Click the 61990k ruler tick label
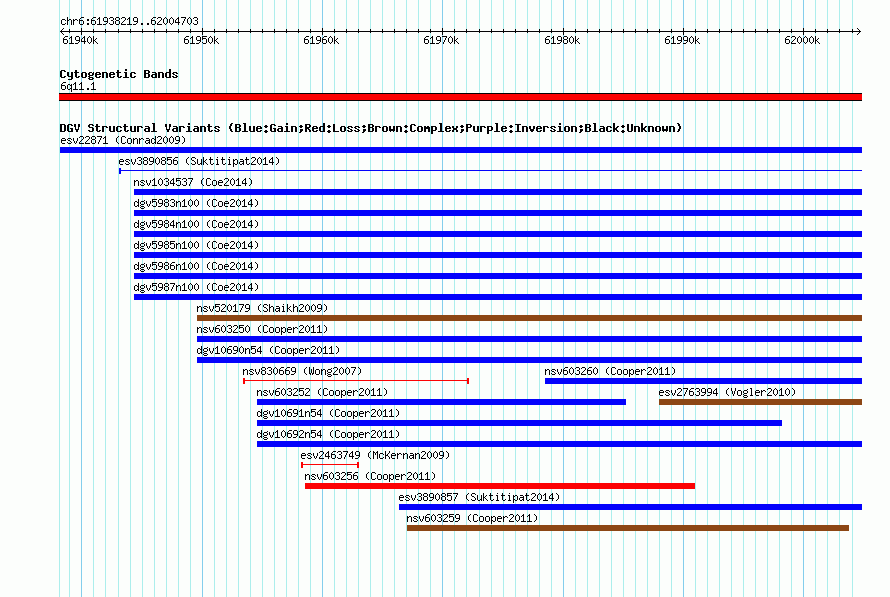The height and width of the screenshot is (597, 890). [682, 40]
